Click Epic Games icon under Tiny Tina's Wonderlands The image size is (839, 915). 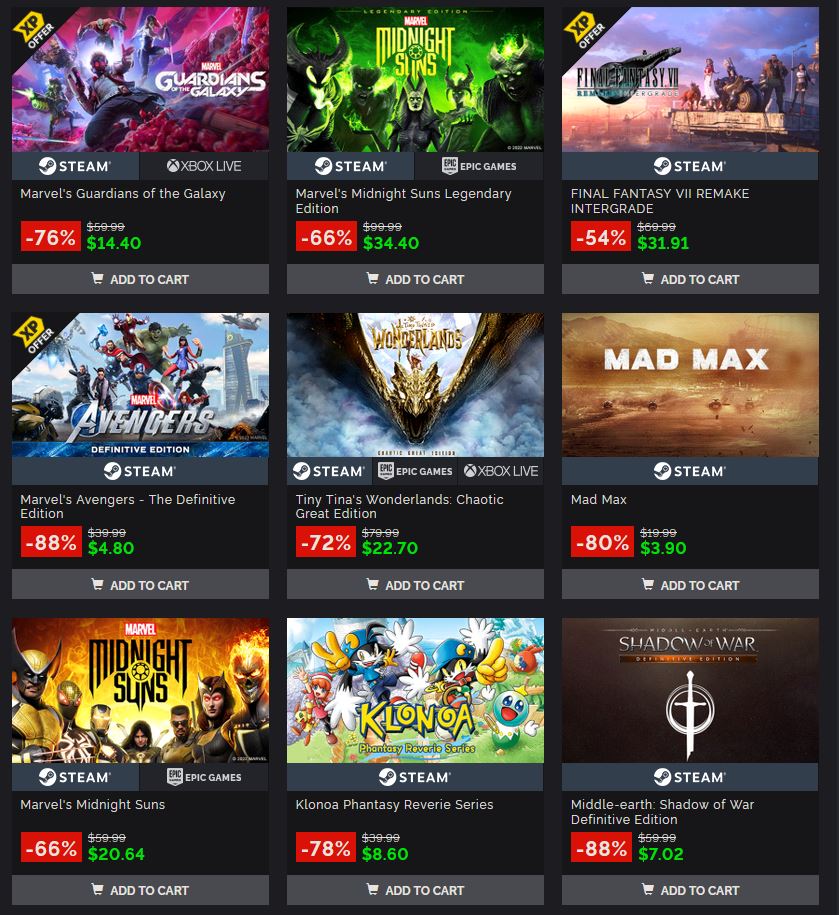tap(415, 471)
